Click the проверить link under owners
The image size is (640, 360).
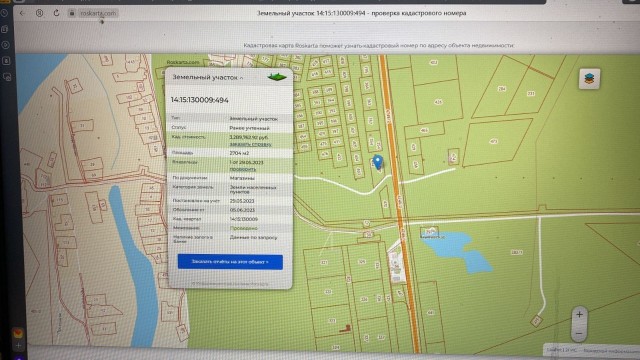coord(242,169)
